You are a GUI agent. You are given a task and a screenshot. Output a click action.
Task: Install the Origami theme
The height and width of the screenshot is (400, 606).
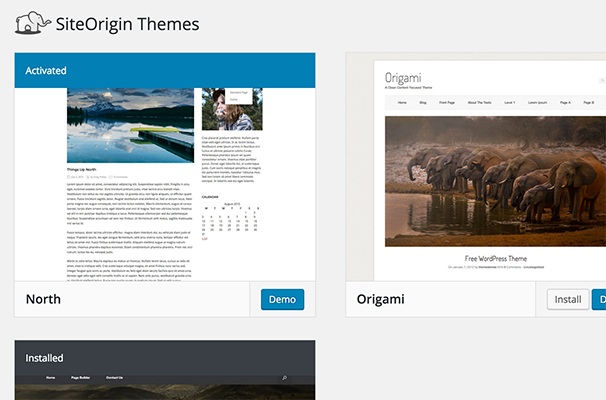[568, 300]
